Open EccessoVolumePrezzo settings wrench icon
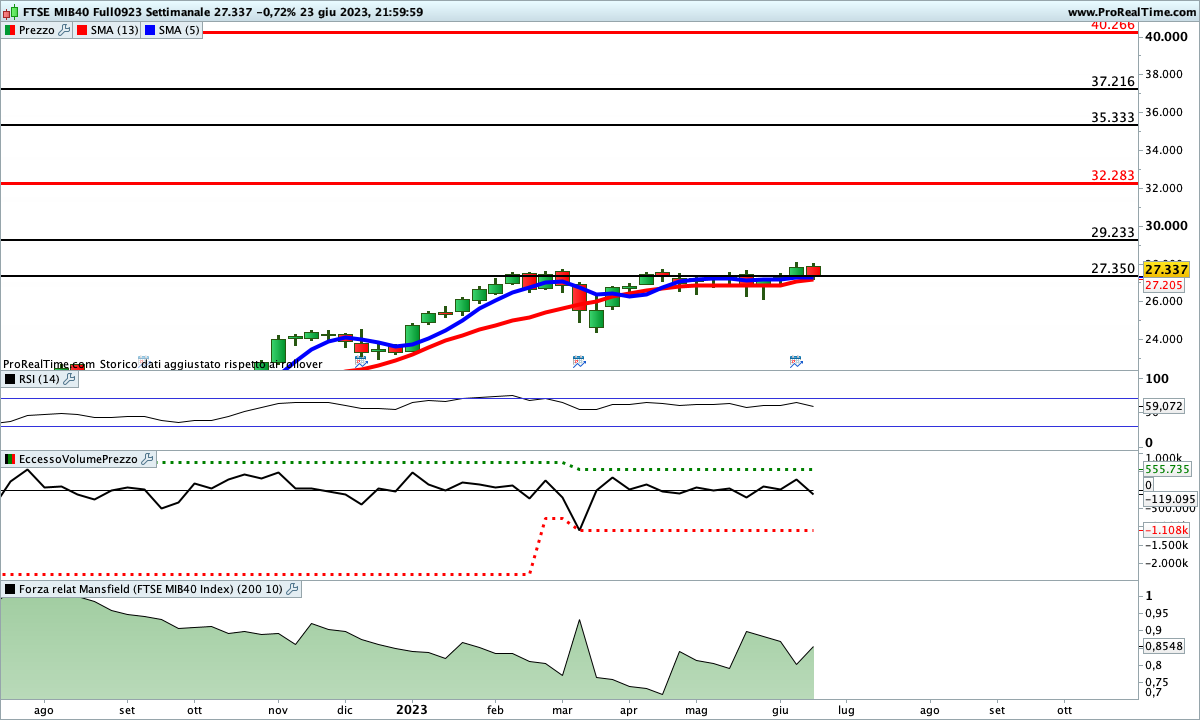Image resolution: width=1200 pixels, height=720 pixels. click(148, 459)
